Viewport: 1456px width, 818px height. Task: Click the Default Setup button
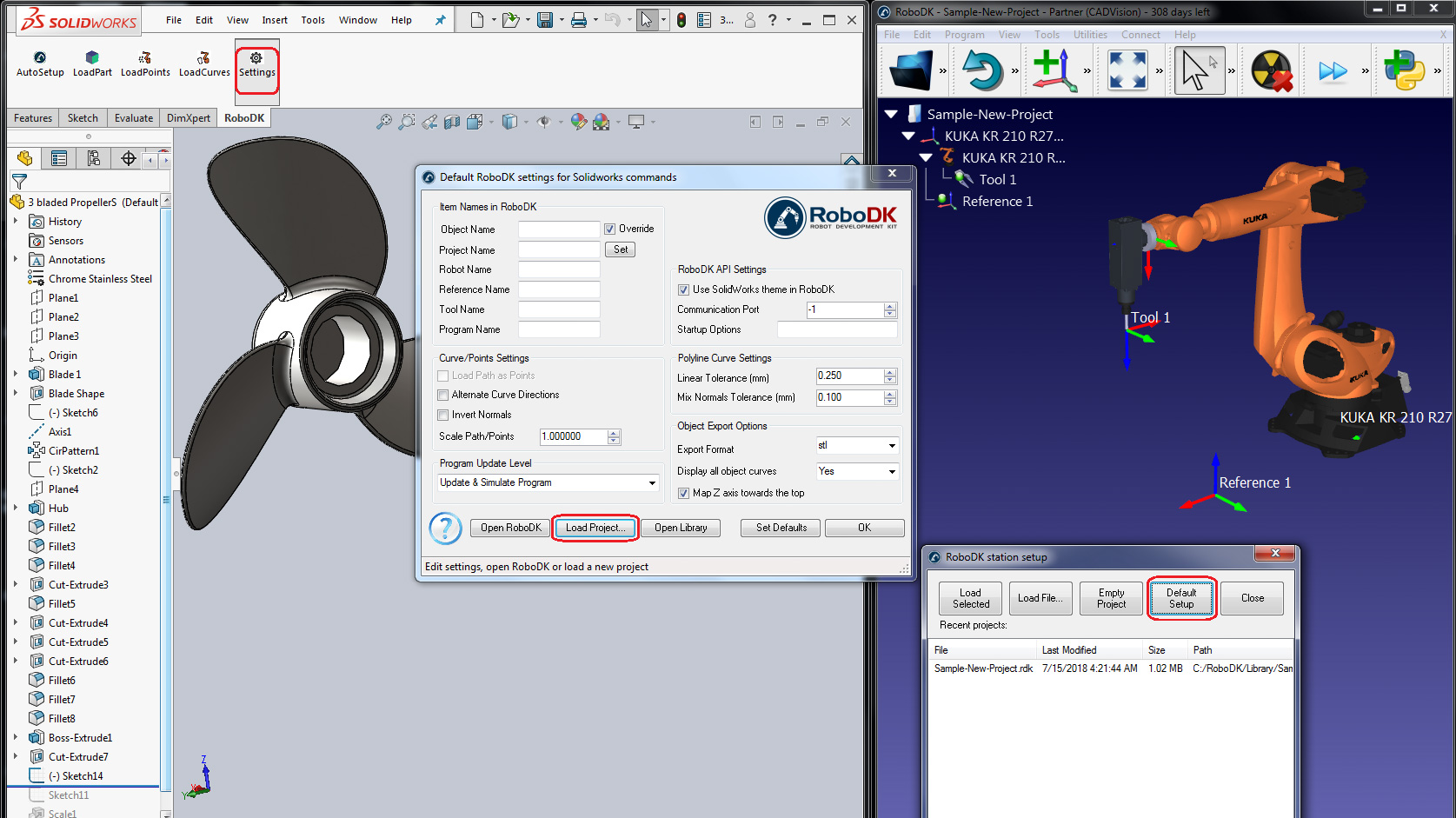click(x=1181, y=598)
